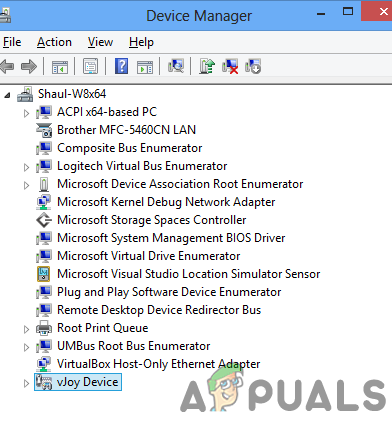Collapse the Shaul-W8x64 root node
Screen dimensions: 392x421
coord(7,96)
